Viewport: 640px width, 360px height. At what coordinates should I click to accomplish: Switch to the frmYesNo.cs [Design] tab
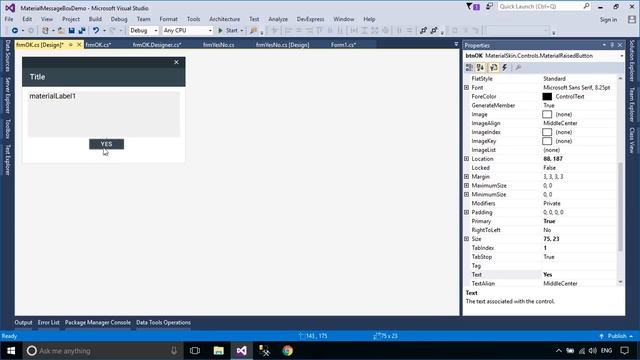pos(282,45)
